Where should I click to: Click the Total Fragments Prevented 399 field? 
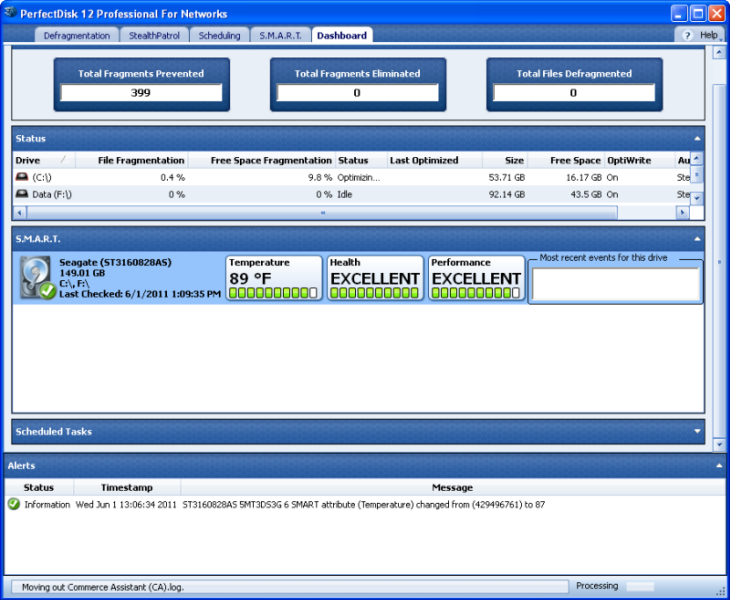coord(141,93)
